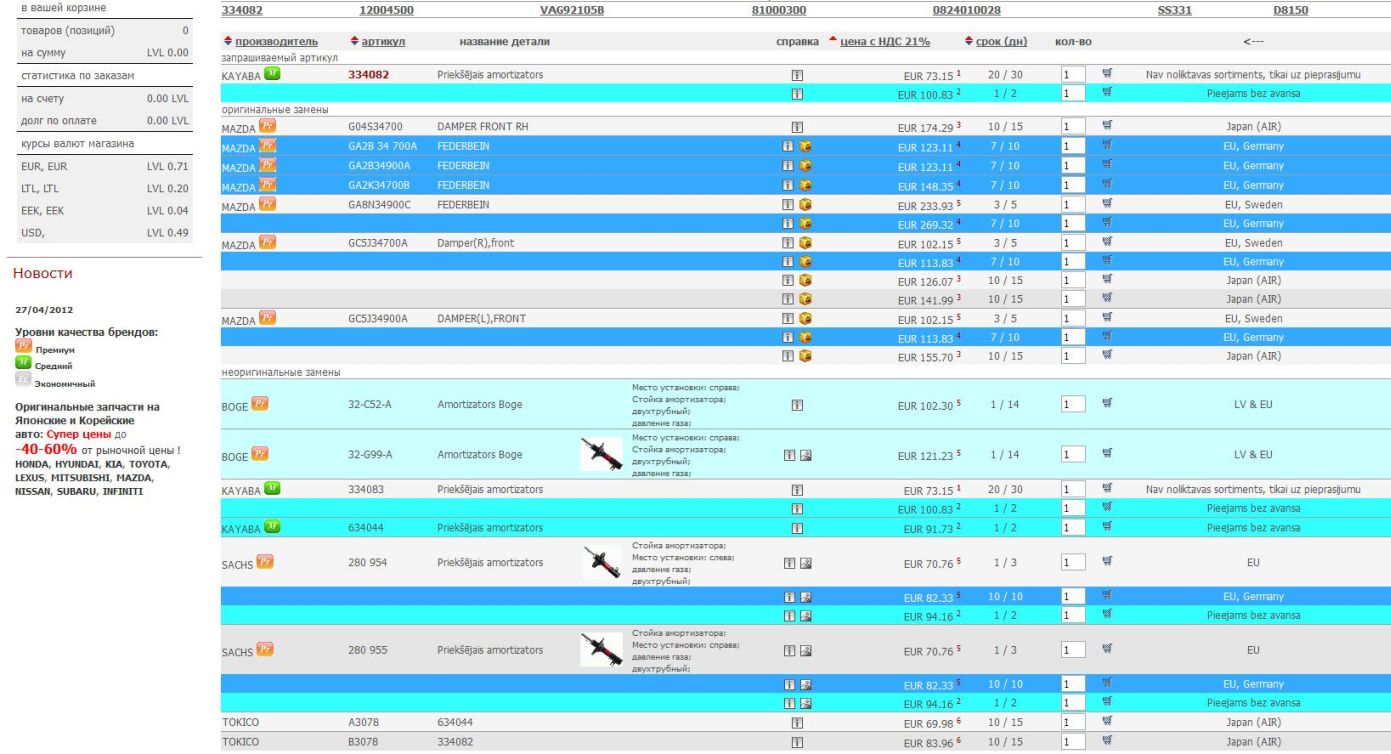1391x754 pixels.
Task: Open photo icon in Sachs 280 954 row
Action: pyautogui.click(x=805, y=563)
